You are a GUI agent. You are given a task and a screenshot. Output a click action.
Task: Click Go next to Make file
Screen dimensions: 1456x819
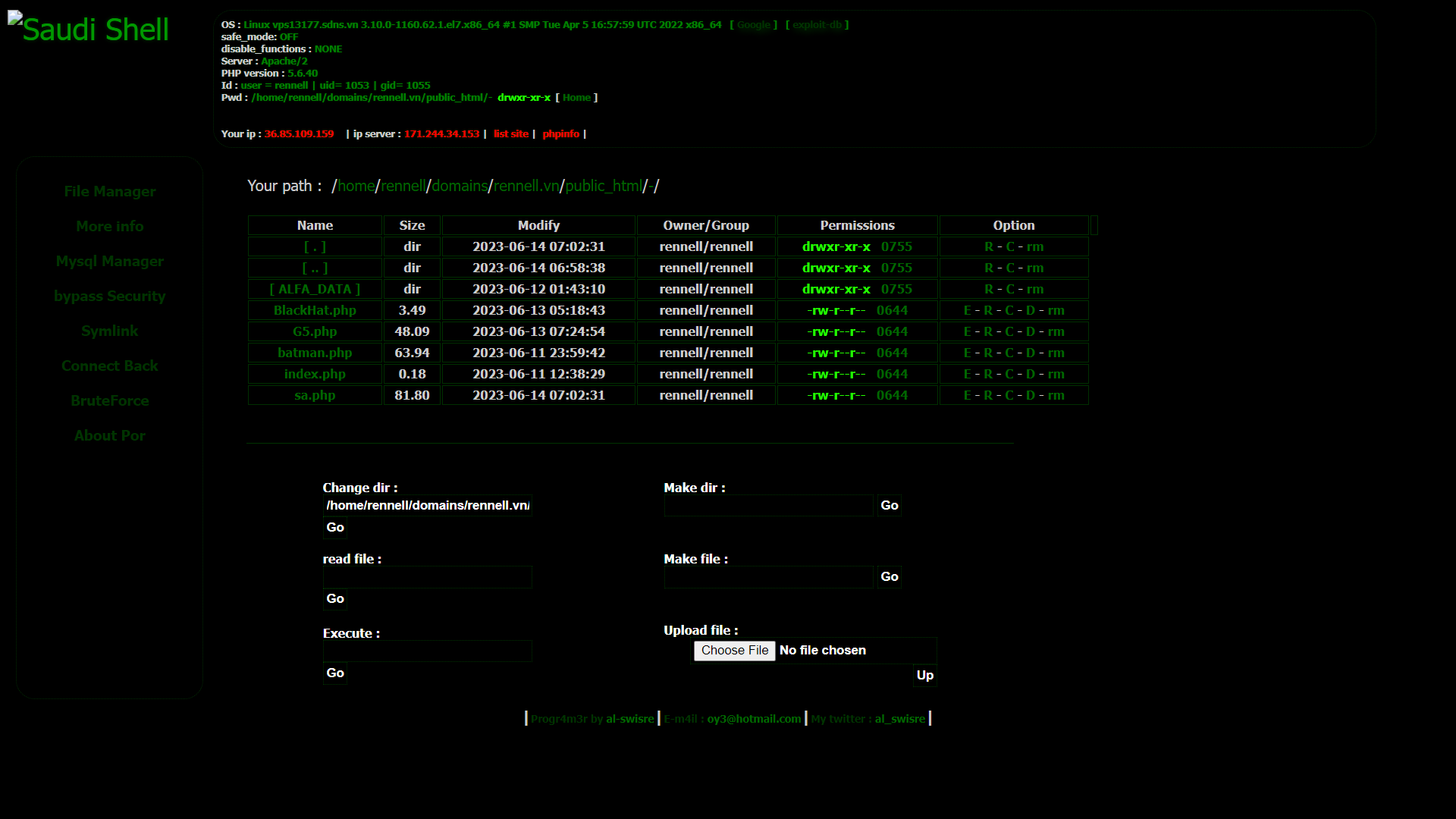click(890, 577)
